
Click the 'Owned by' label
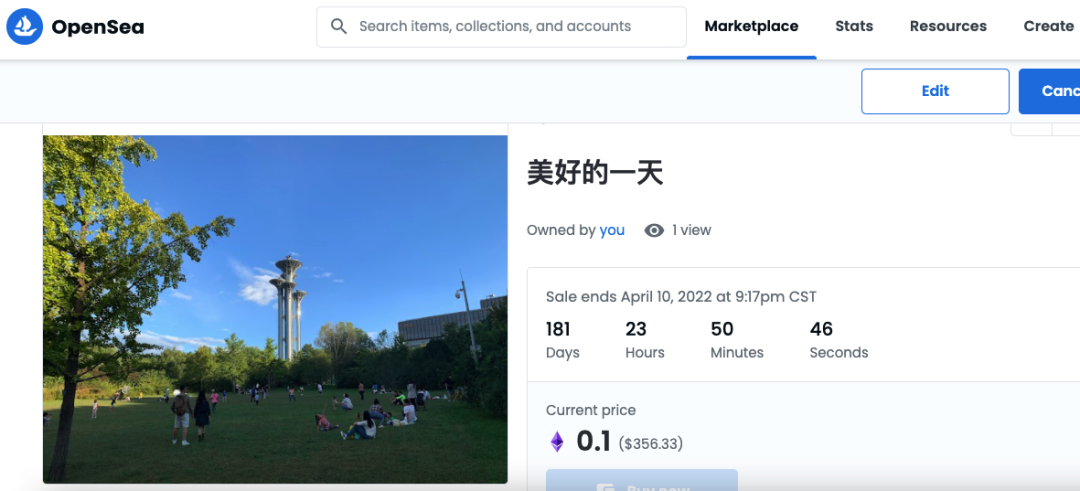coord(561,230)
